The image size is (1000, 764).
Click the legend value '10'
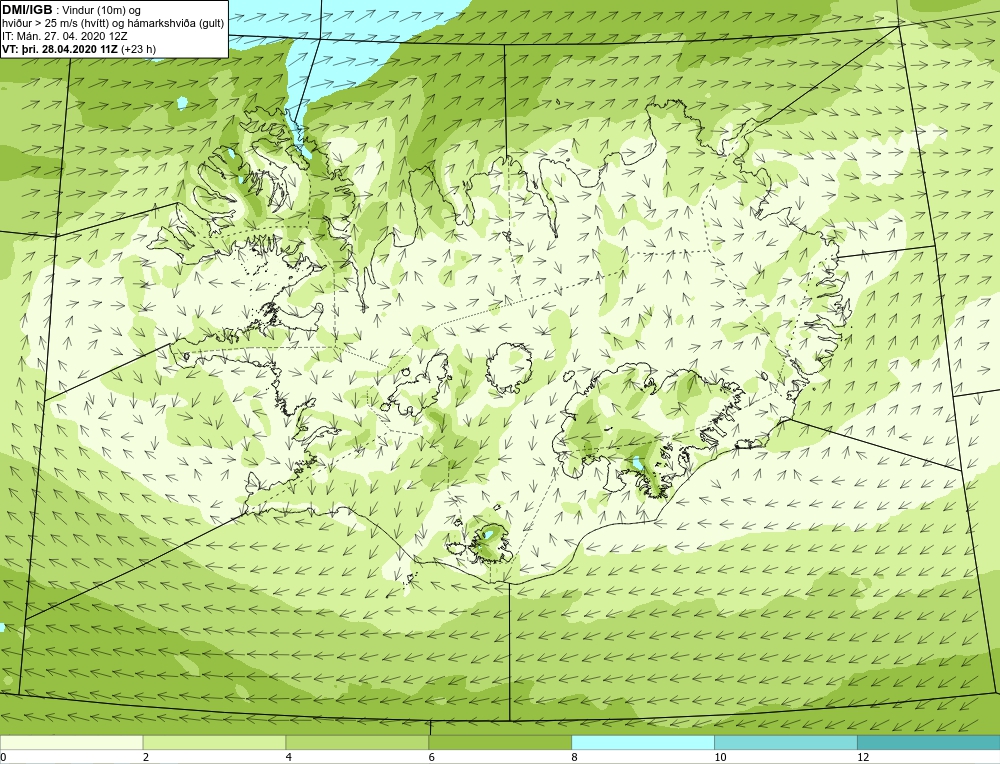(720, 757)
